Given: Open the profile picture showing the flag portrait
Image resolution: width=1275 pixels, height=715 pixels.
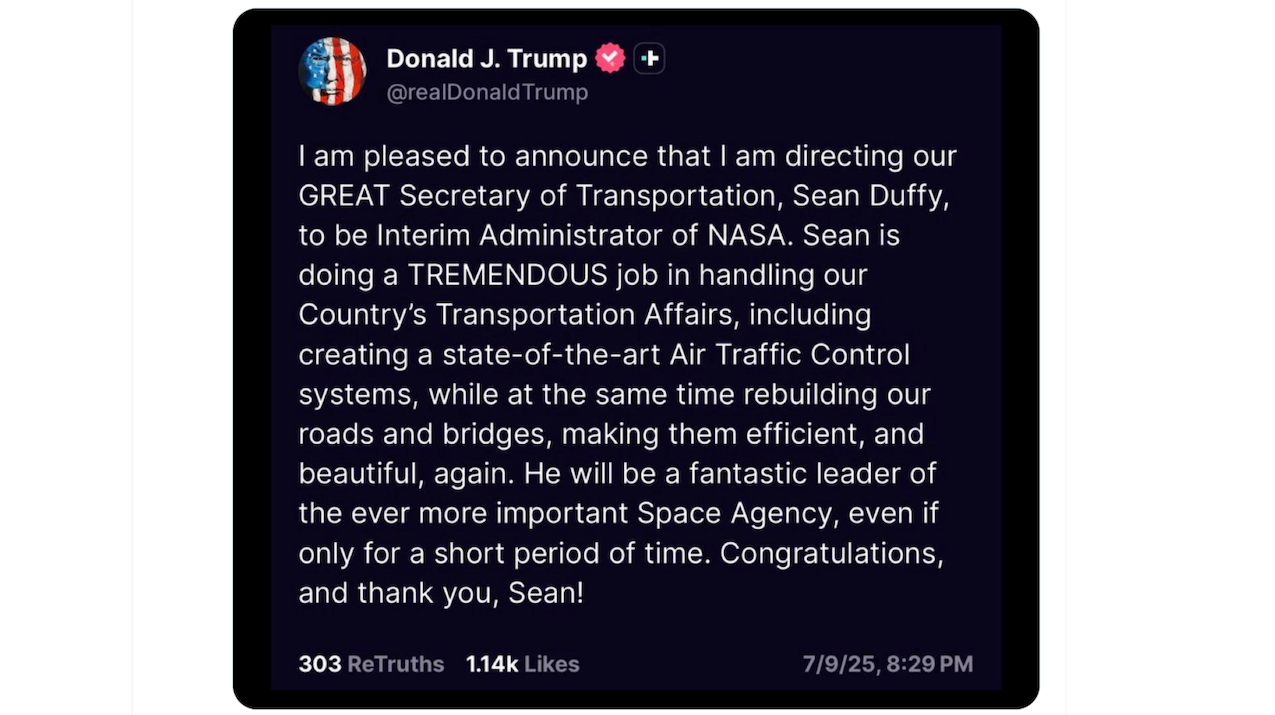Looking at the screenshot, I should tap(332, 71).
